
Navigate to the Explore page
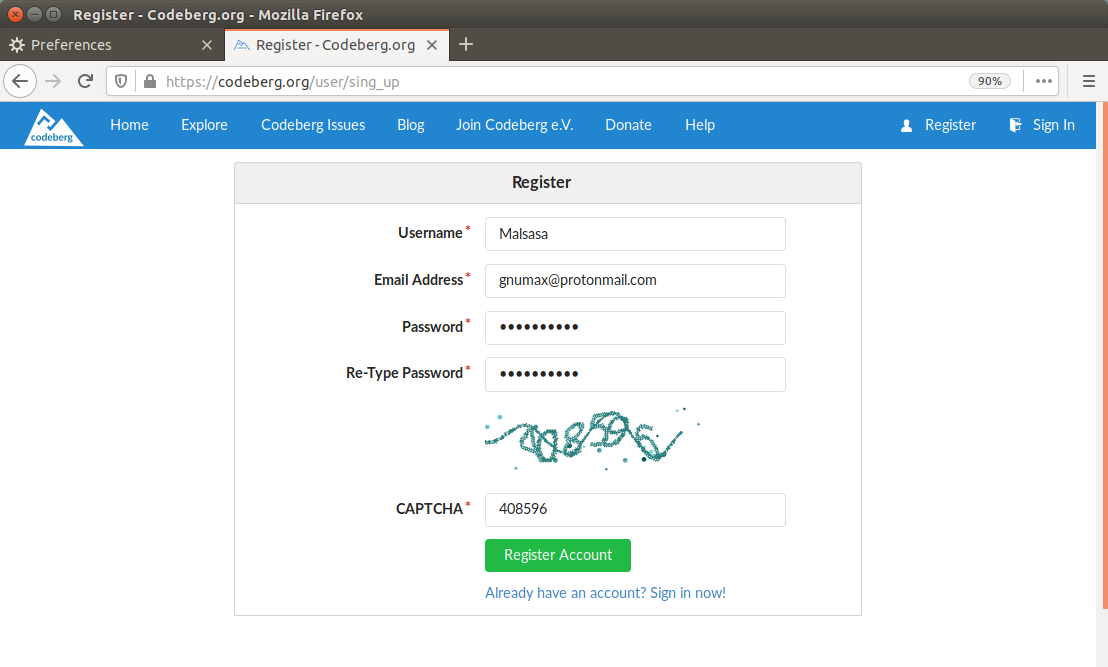204,125
